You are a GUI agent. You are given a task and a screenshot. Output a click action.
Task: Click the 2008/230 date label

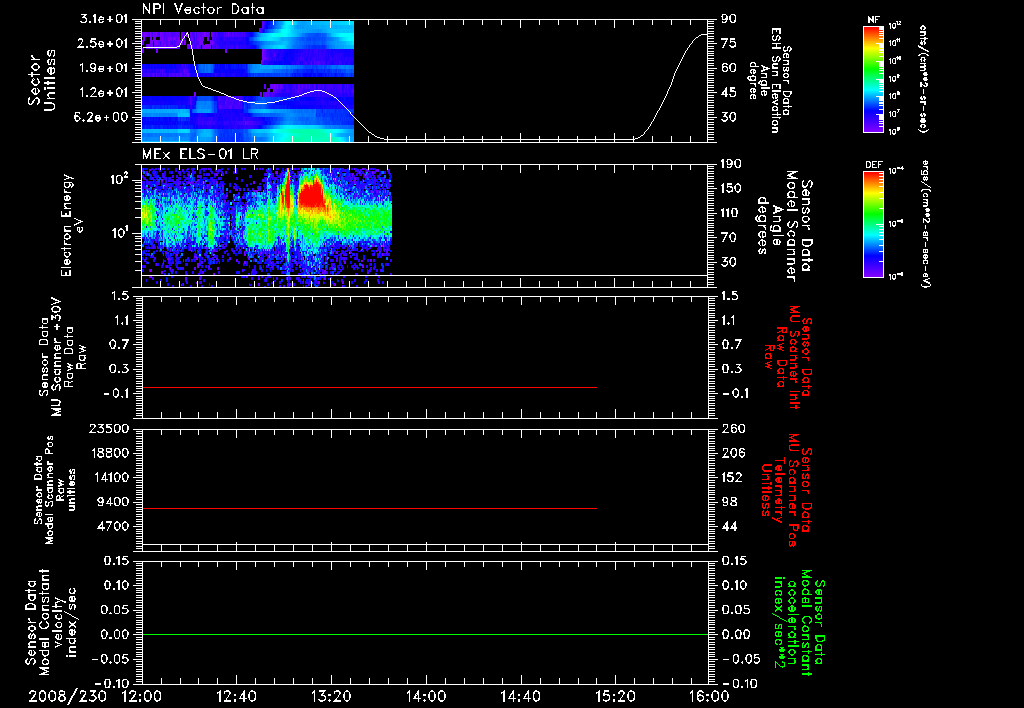[67, 696]
